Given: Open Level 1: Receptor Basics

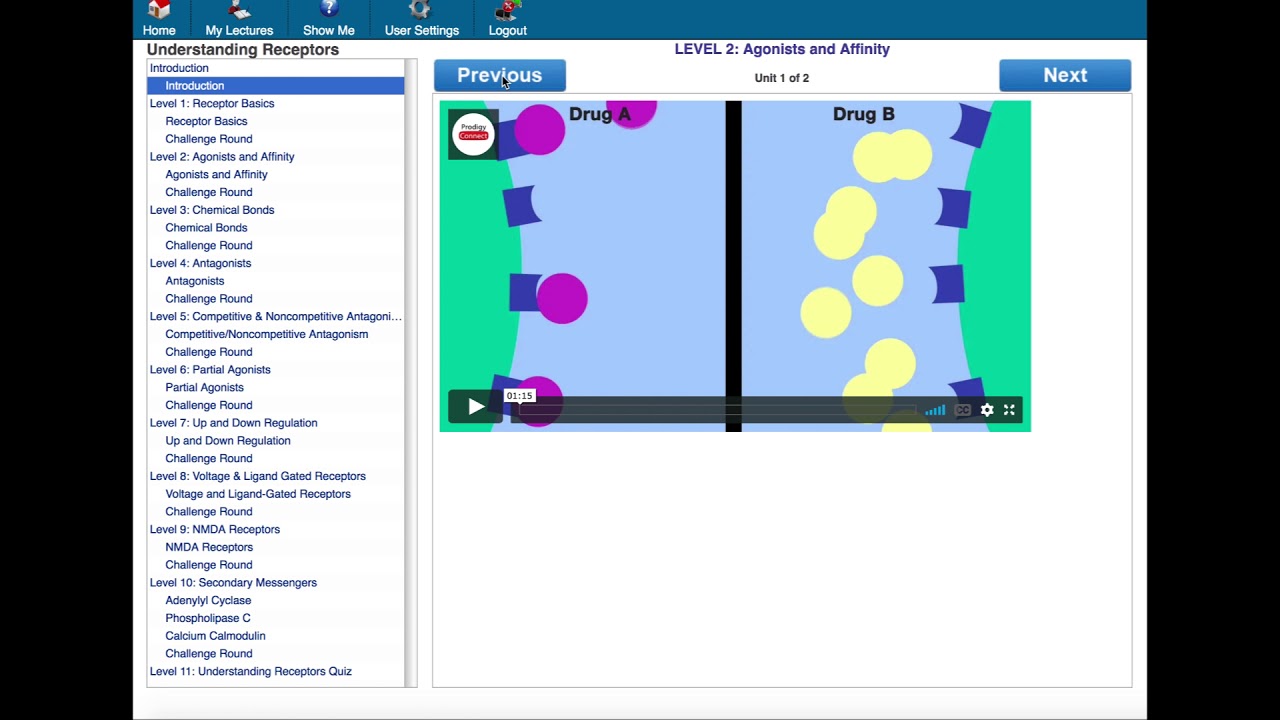Looking at the screenshot, I should point(212,103).
